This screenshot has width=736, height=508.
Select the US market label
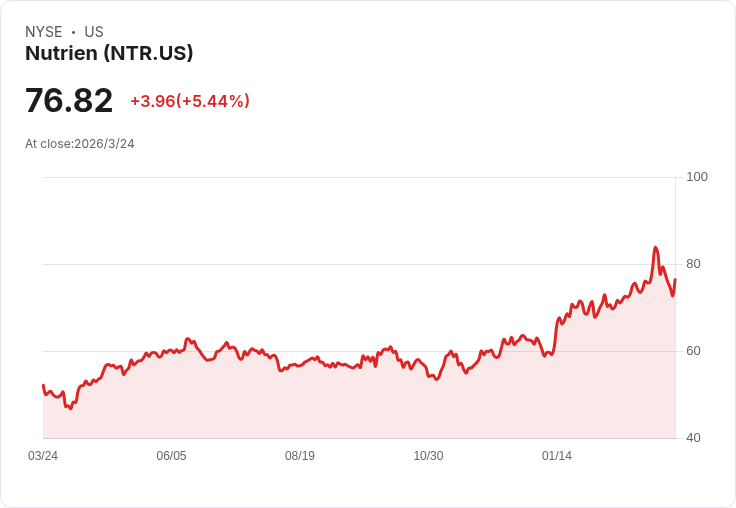tap(94, 32)
